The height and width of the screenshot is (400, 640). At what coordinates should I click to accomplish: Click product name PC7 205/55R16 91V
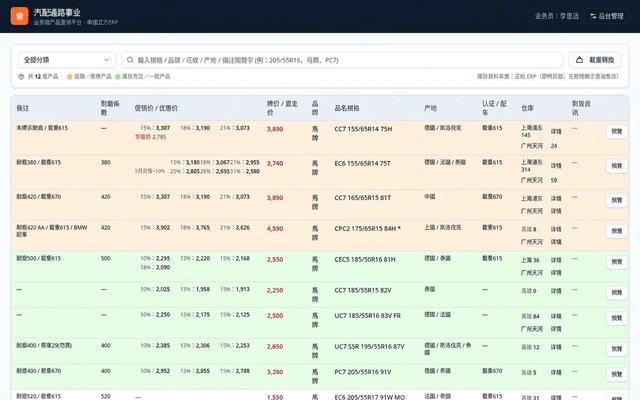coord(363,372)
